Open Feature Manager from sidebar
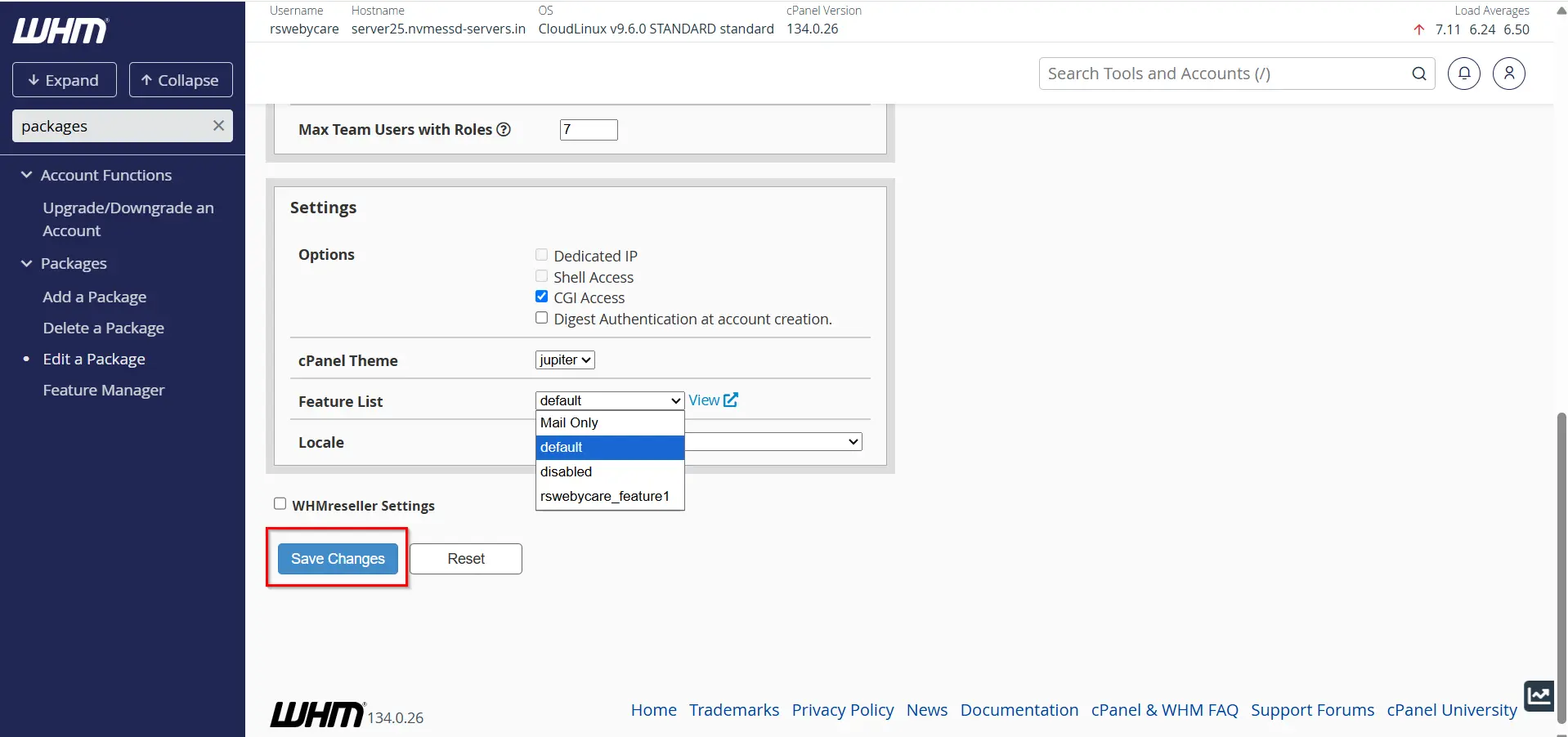 pos(104,390)
